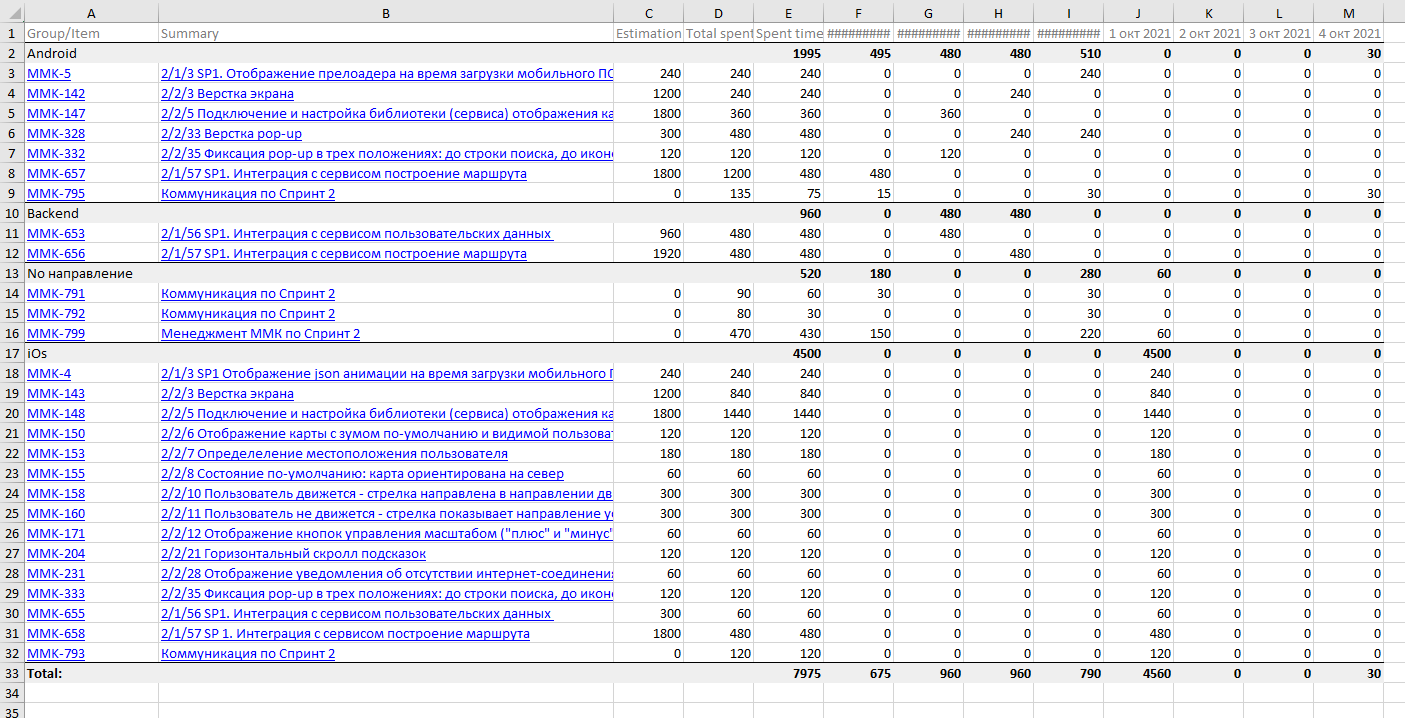Viewport: 1405px width, 718px height.
Task: Select row 17 by its row number
Action: pyautogui.click(x=11, y=353)
